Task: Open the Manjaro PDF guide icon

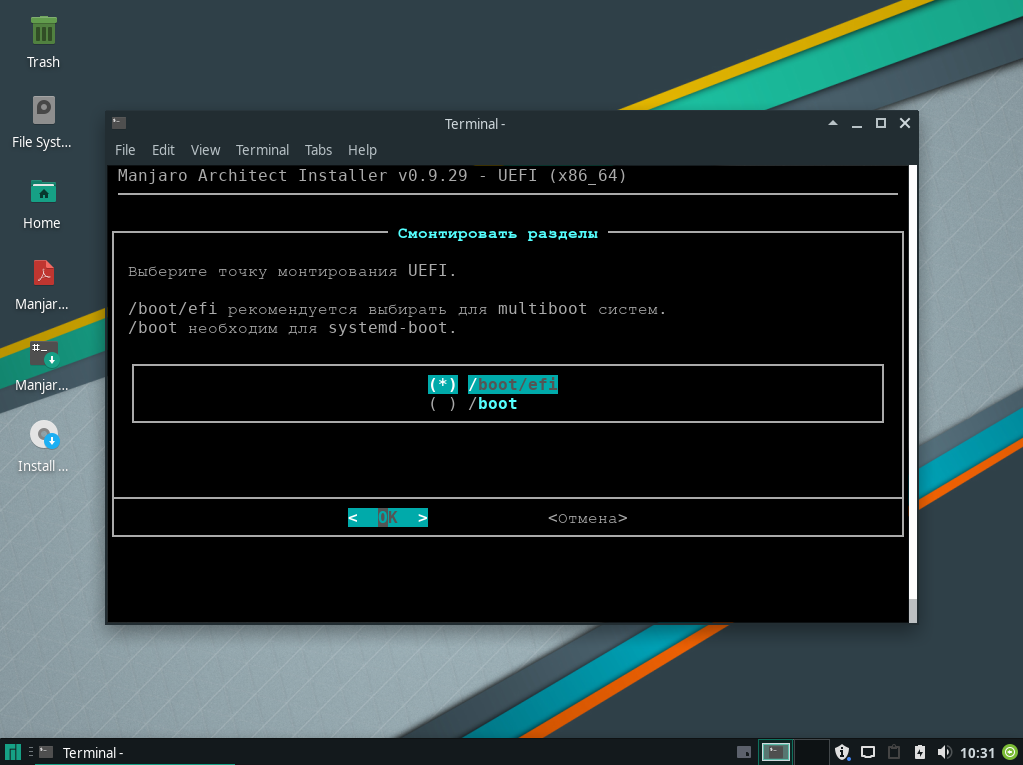Action: 43,272
